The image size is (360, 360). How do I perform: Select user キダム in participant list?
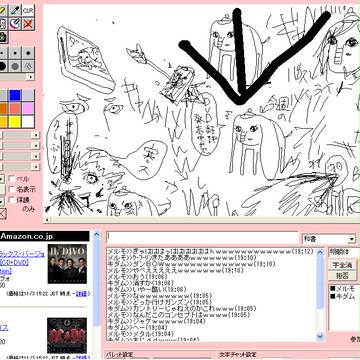pyautogui.click(x=343, y=297)
